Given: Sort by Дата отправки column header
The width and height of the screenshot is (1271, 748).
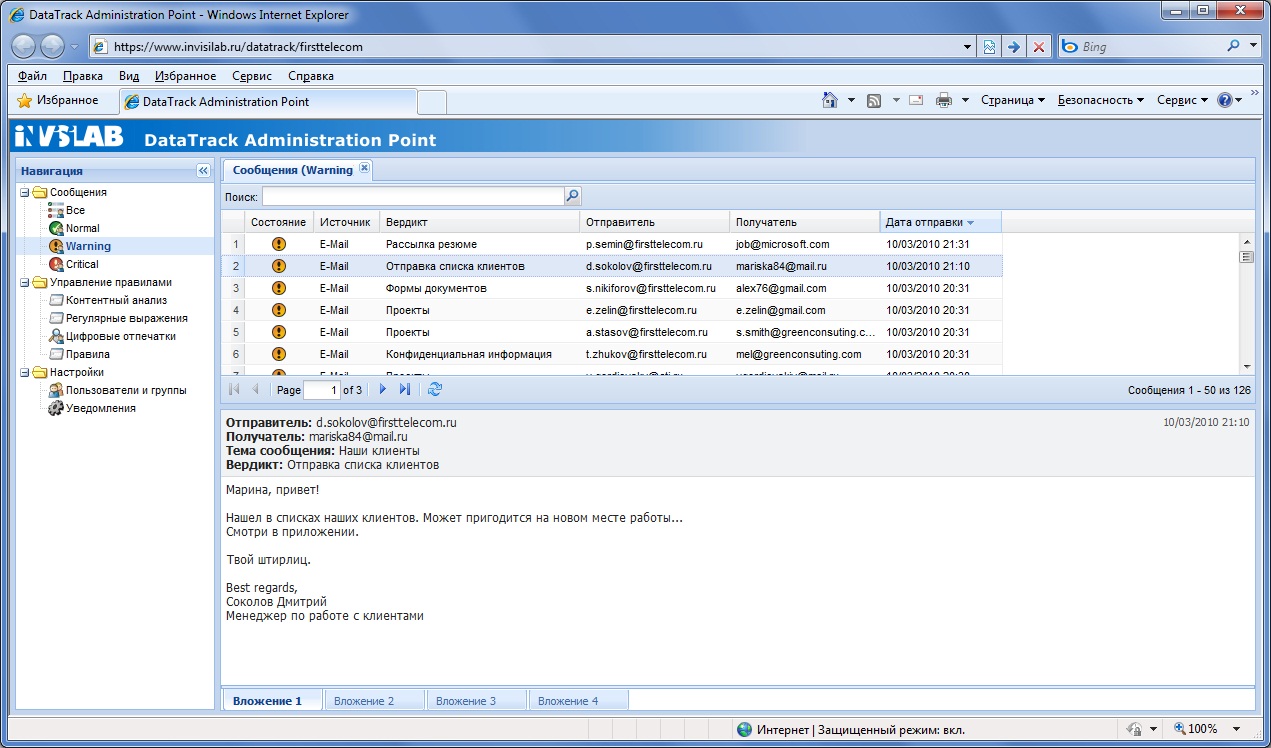Looking at the screenshot, I should click(924, 222).
